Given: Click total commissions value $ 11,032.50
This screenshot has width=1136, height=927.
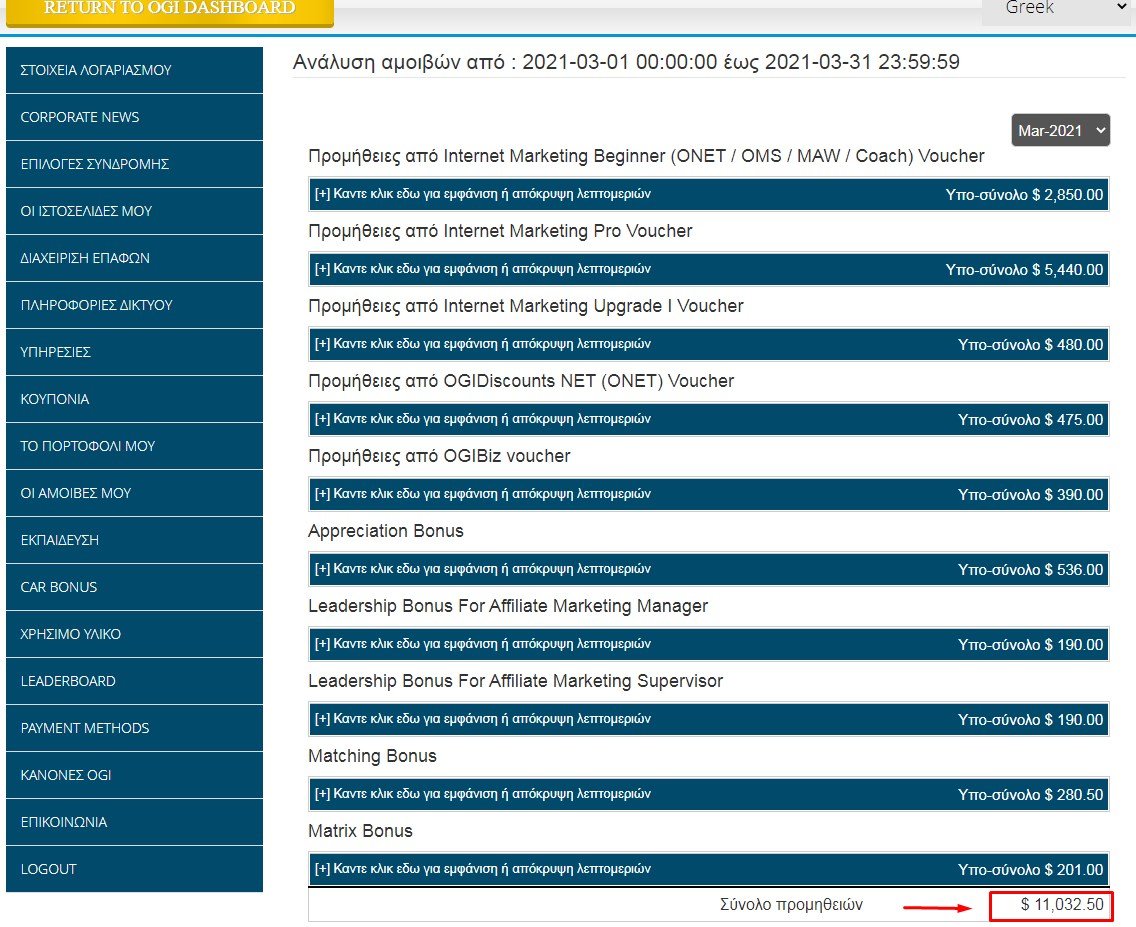Looking at the screenshot, I should 1062,905.
